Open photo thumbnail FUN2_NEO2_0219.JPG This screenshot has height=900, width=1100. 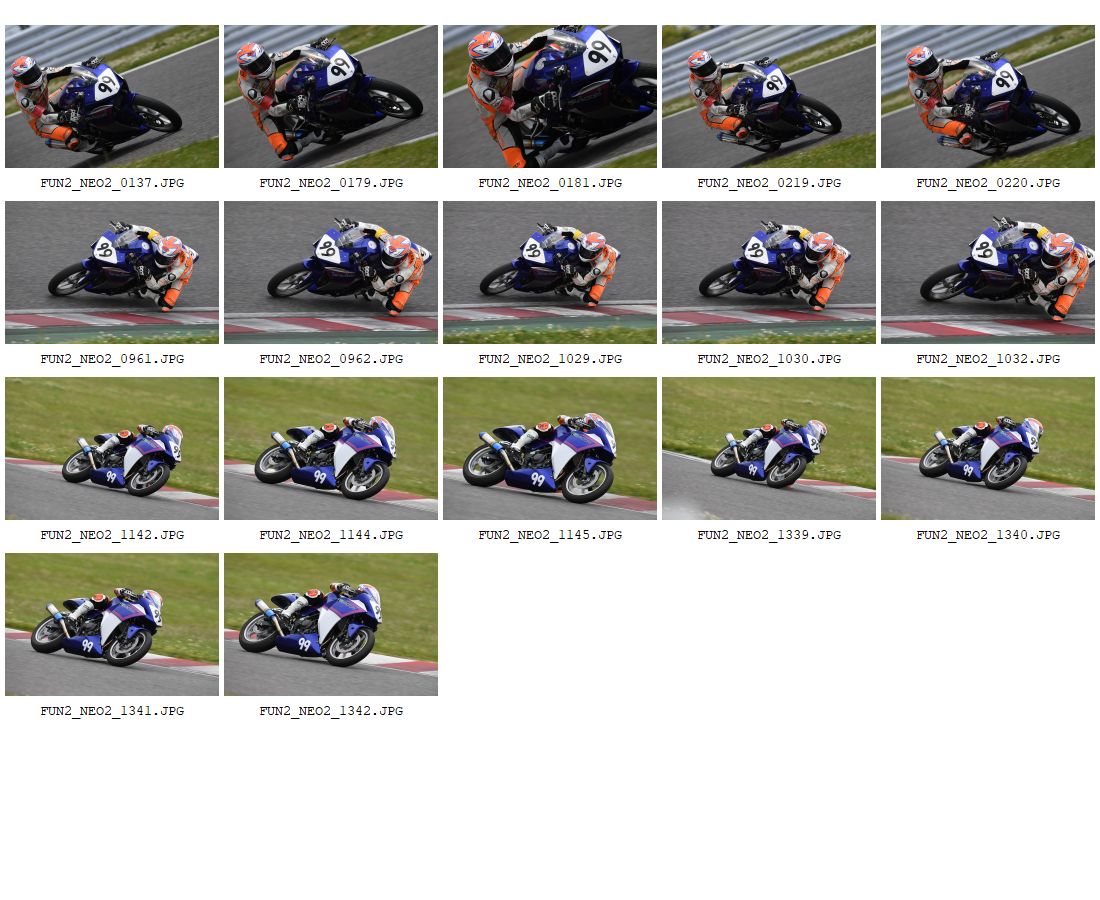tap(769, 97)
